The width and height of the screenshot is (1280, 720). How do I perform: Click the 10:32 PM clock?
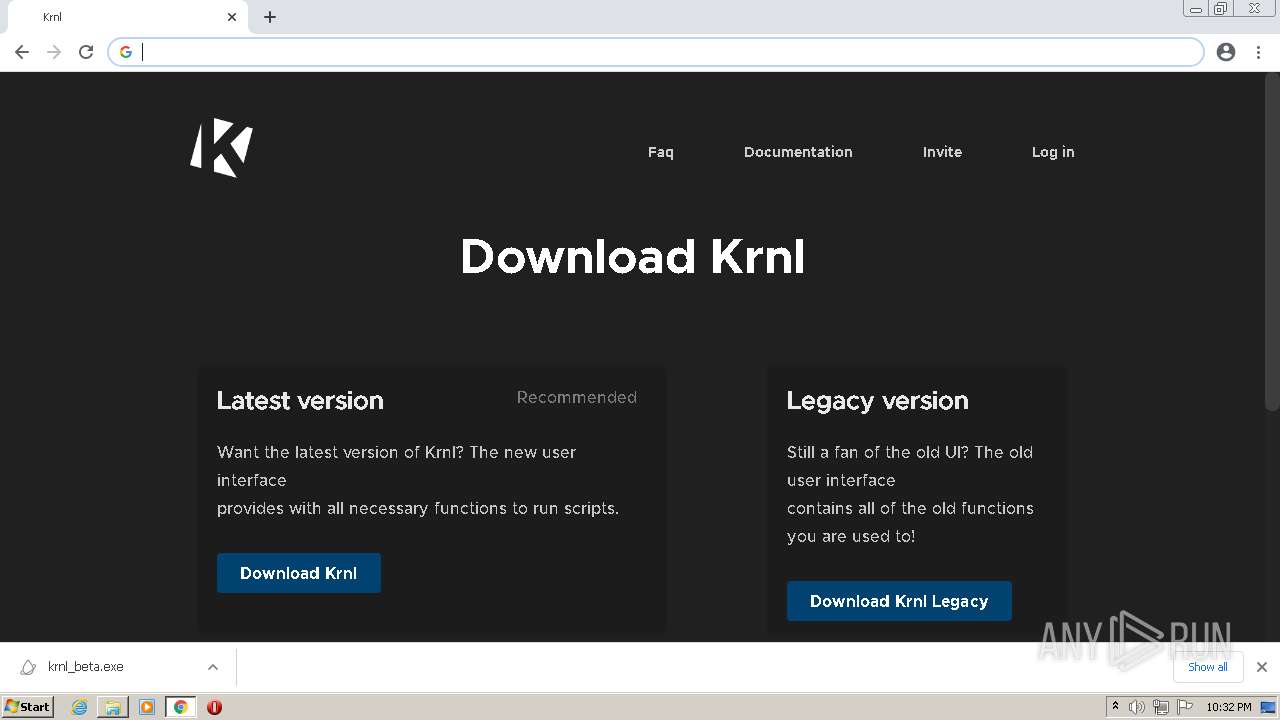1229,707
